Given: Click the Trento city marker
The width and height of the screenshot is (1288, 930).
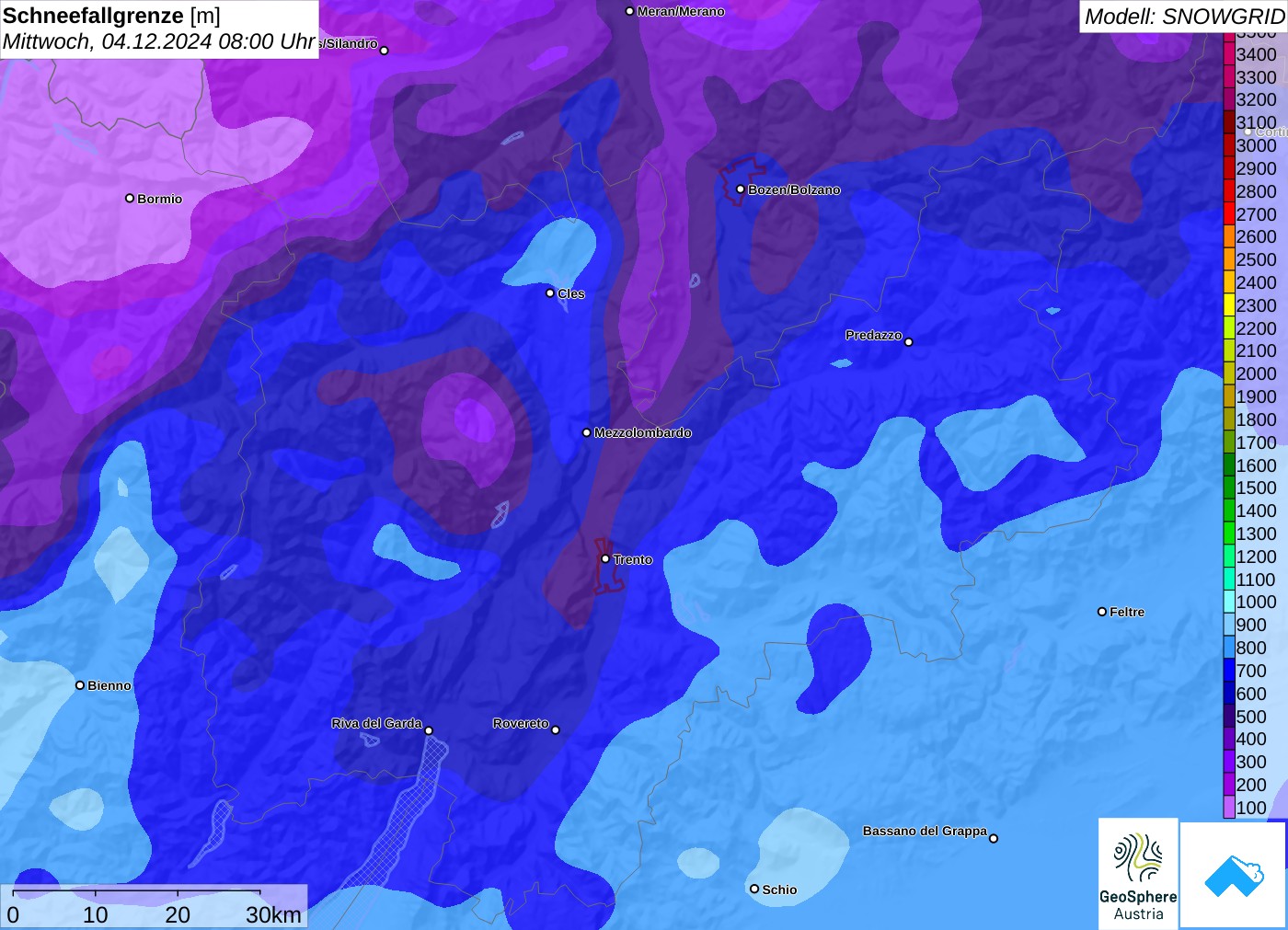Looking at the screenshot, I should click(x=605, y=558).
